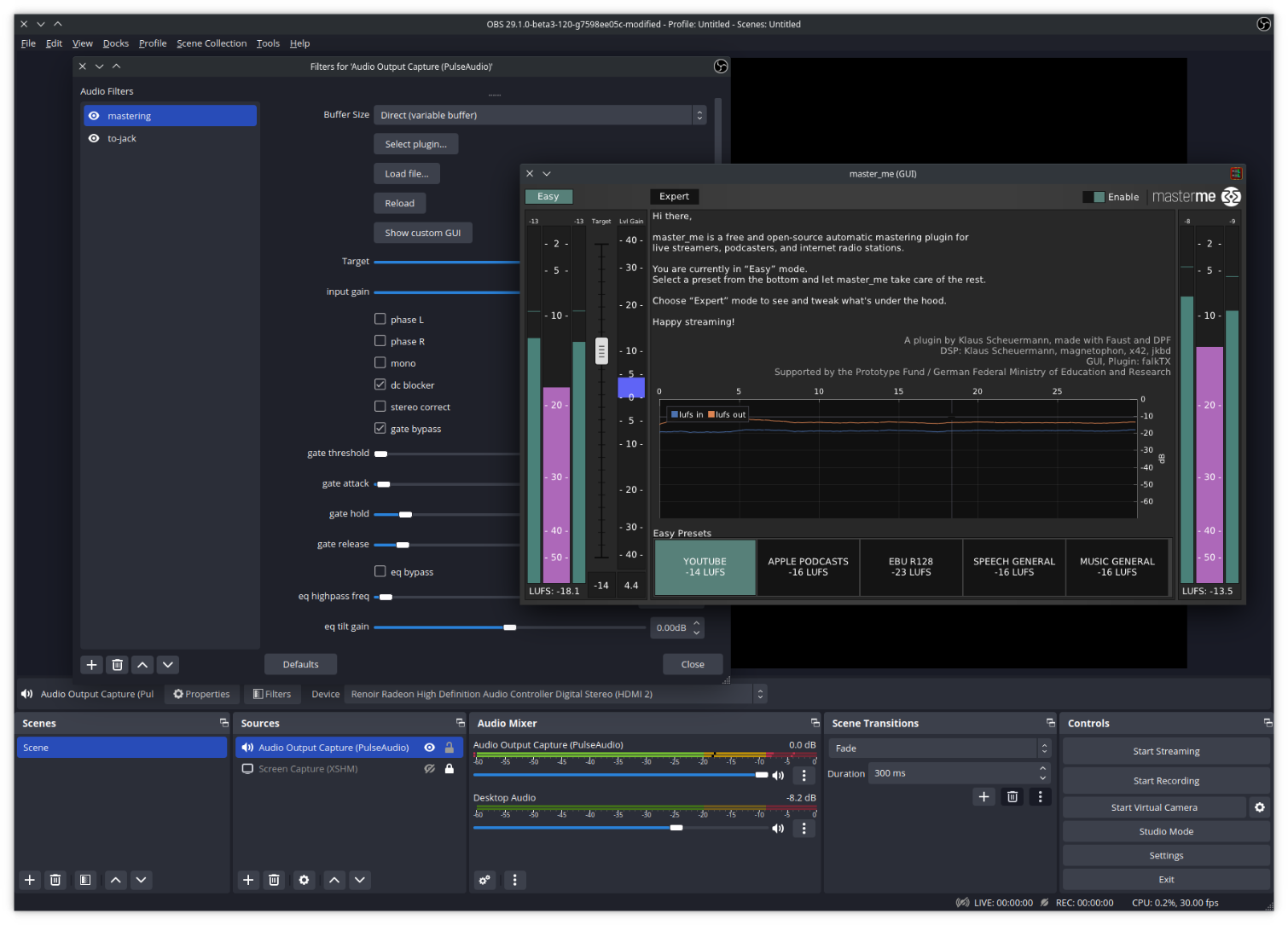Enable the phase L checkbox
The width and height of the screenshot is (1288, 925).
(380, 319)
